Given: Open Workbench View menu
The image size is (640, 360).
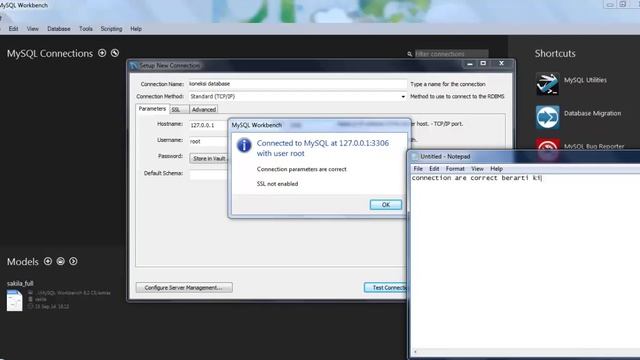Looking at the screenshot, I should click(33, 29).
